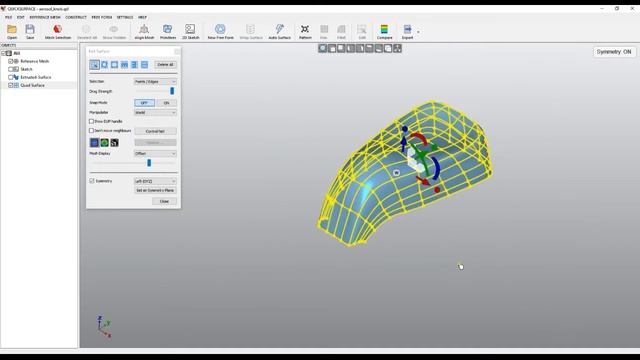Toggle the Extruded Surface visibility checkbox
The width and height of the screenshot is (640, 360).
[x=11, y=77]
